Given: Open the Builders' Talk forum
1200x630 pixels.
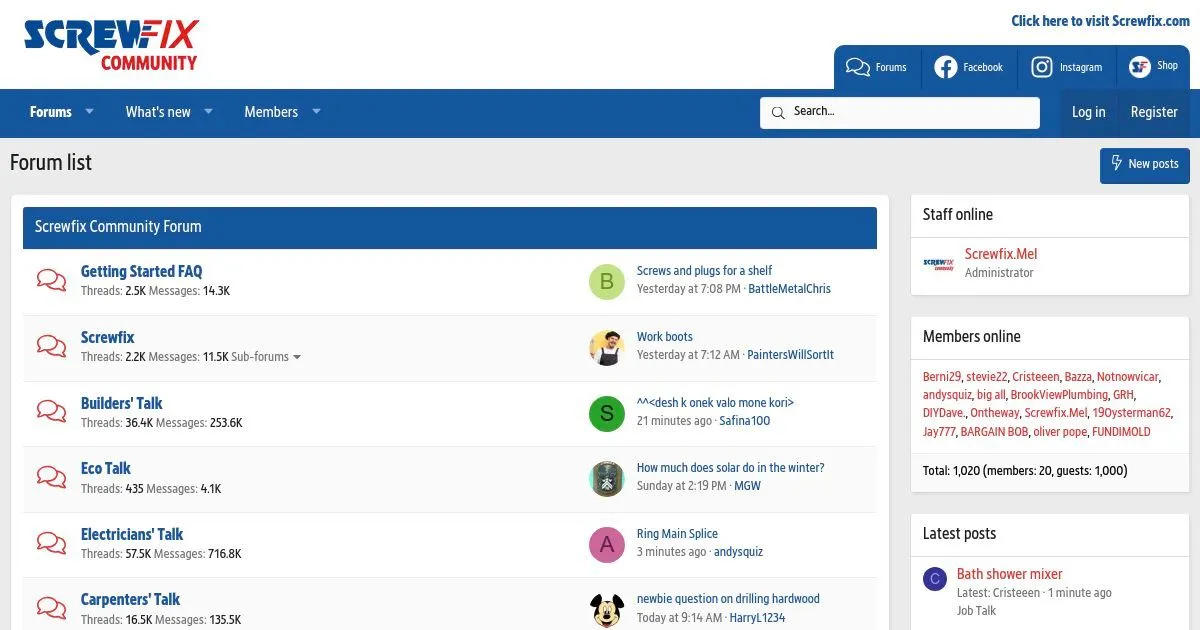Looking at the screenshot, I should pos(121,404).
